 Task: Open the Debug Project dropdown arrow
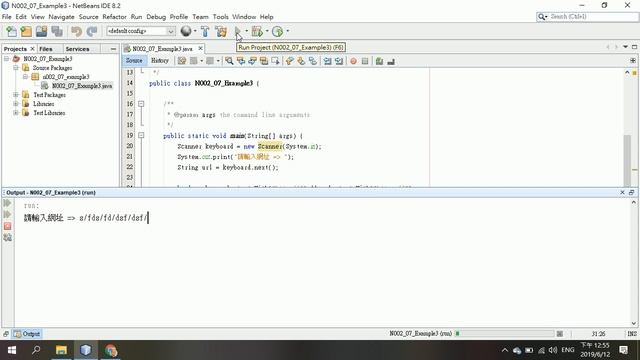pos(267,31)
